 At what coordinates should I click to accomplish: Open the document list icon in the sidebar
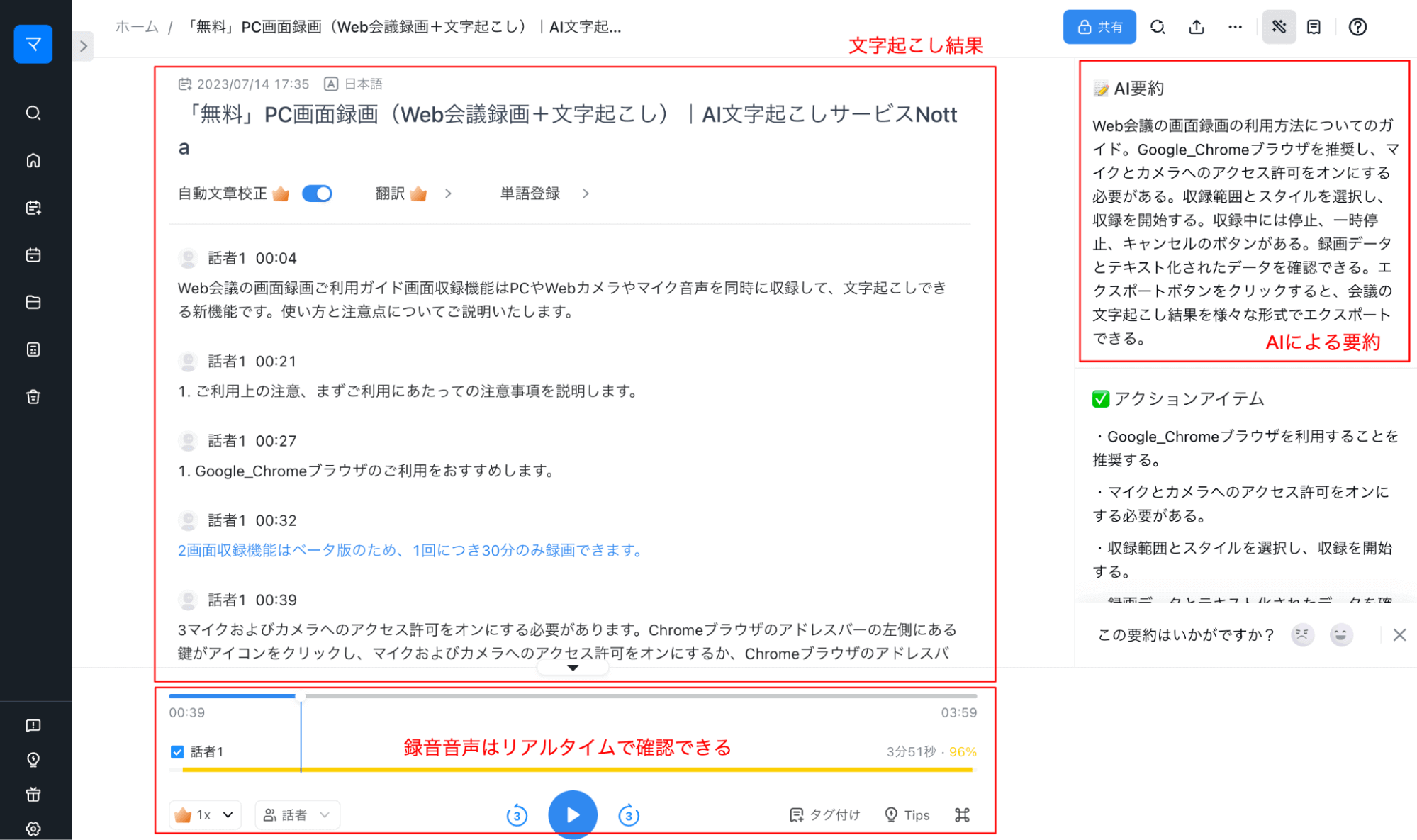pyautogui.click(x=33, y=349)
